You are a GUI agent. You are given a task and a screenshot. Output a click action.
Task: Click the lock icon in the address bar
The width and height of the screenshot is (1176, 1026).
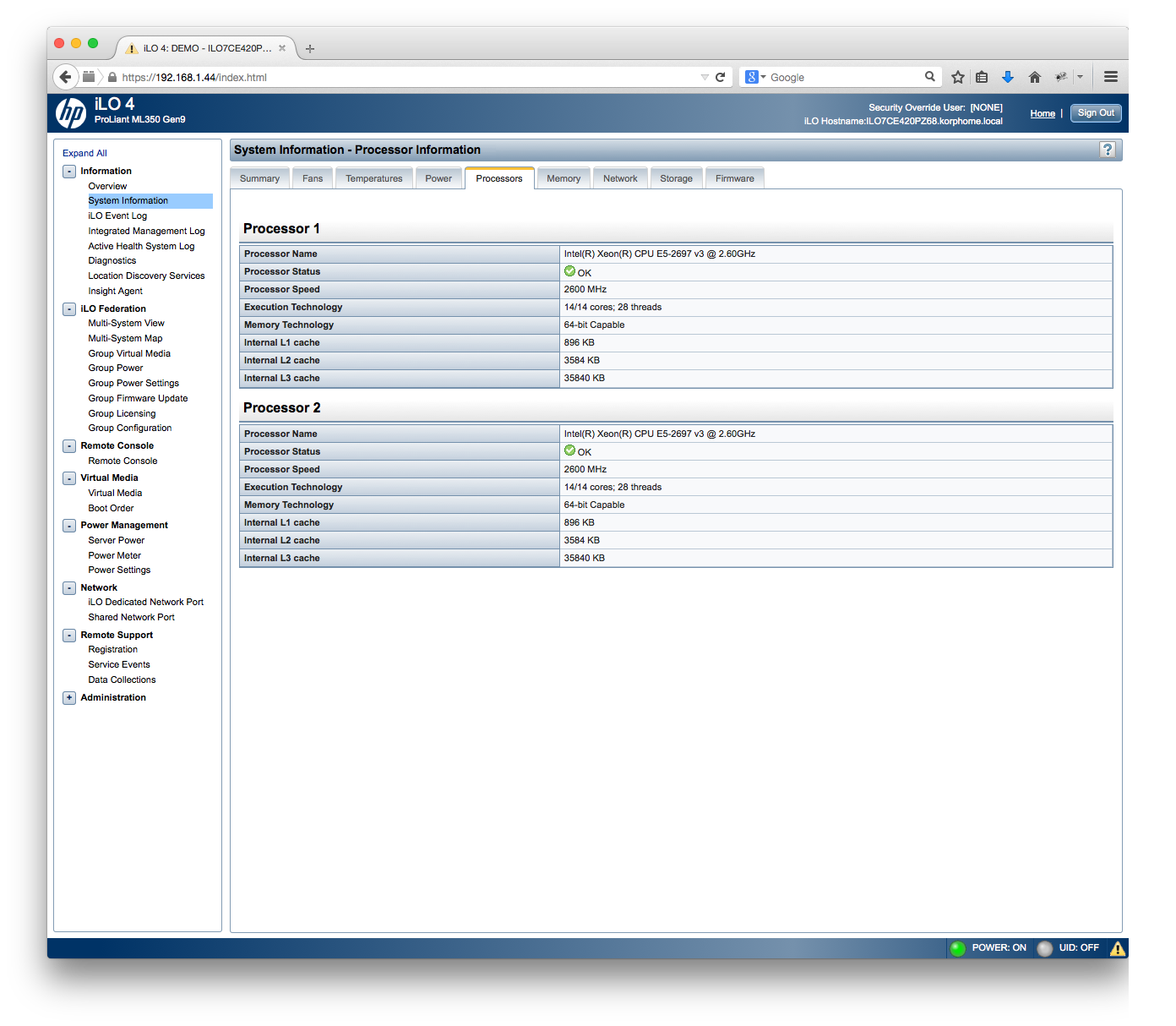[x=112, y=77]
